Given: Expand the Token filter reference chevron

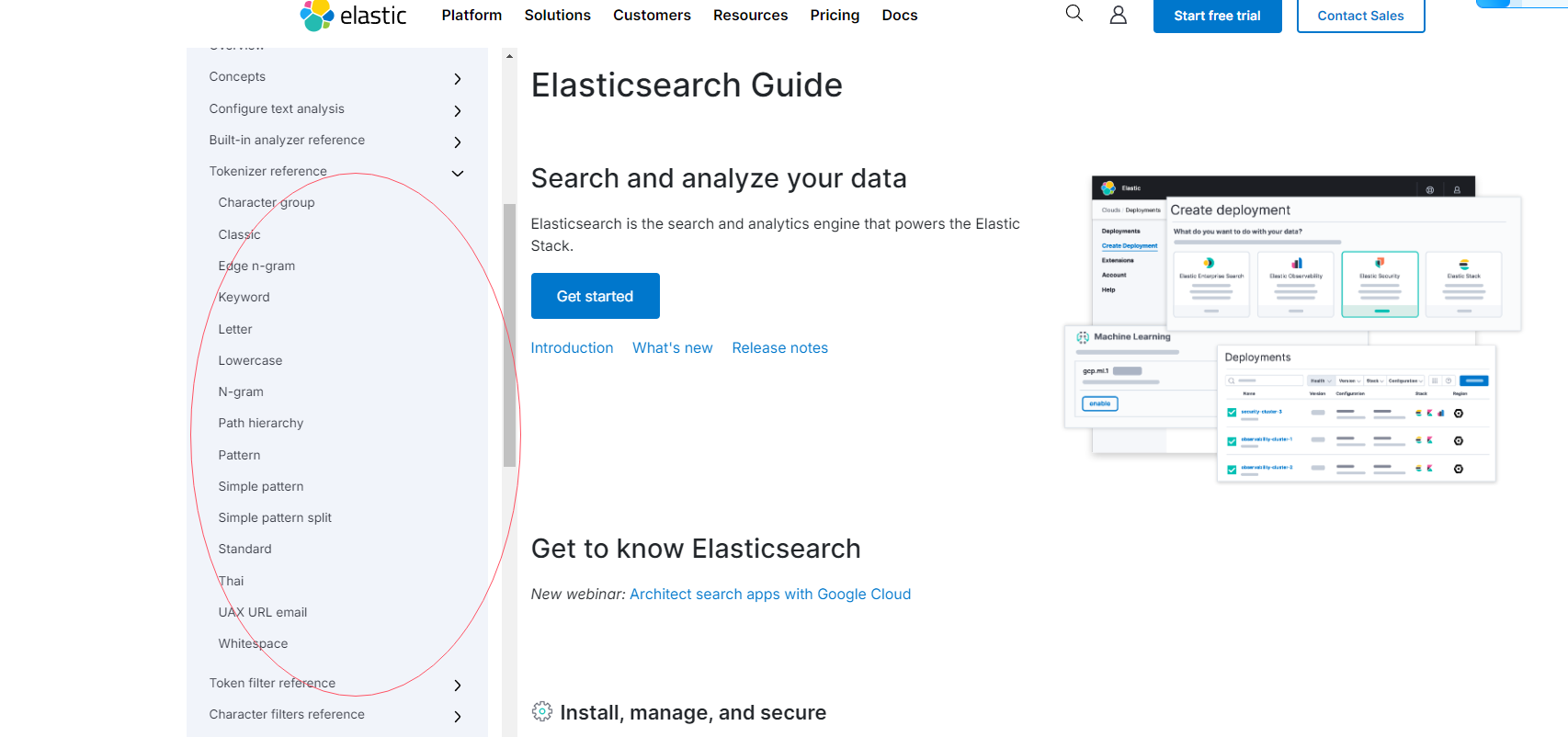Looking at the screenshot, I should (458, 686).
